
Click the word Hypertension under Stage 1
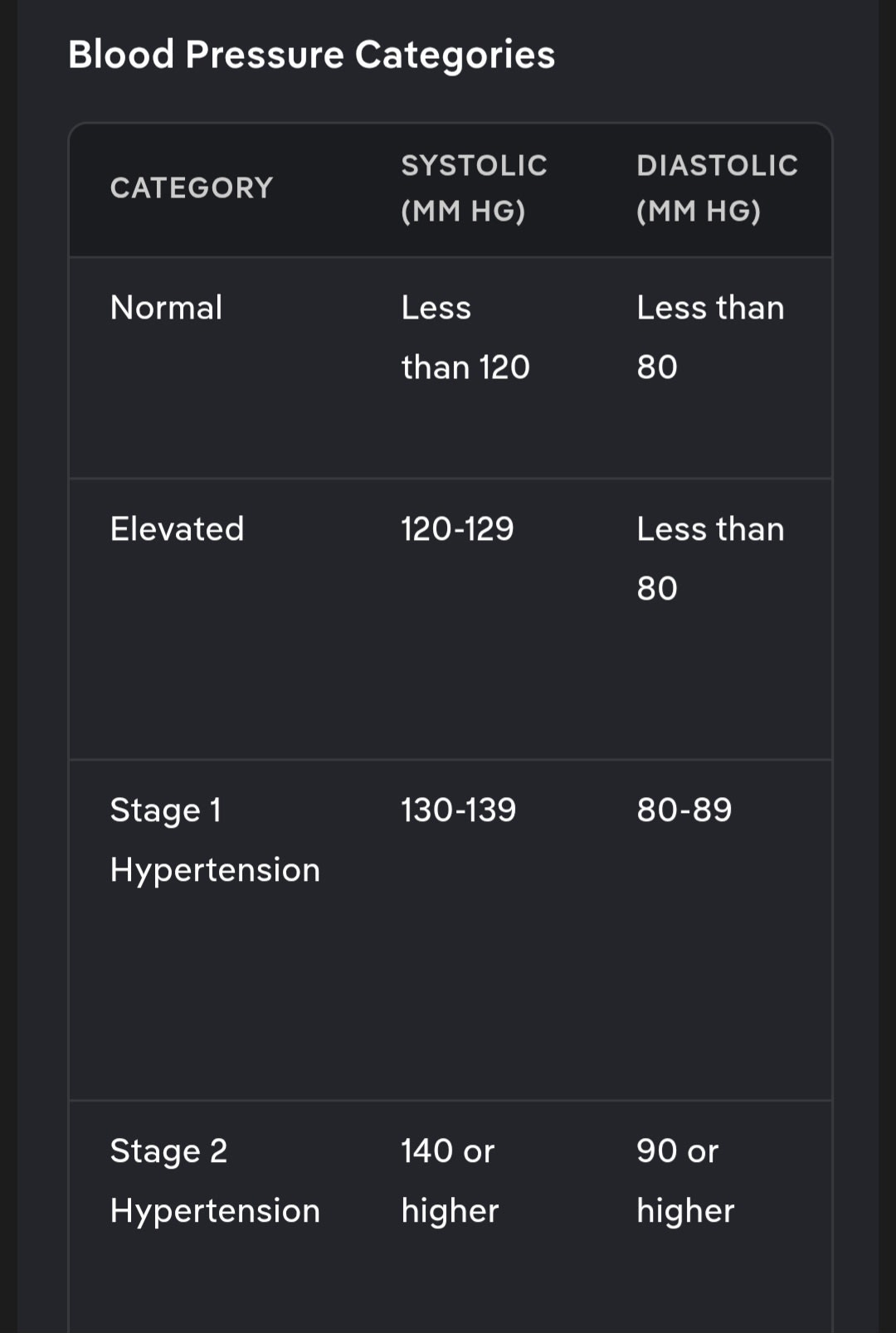coord(215,870)
